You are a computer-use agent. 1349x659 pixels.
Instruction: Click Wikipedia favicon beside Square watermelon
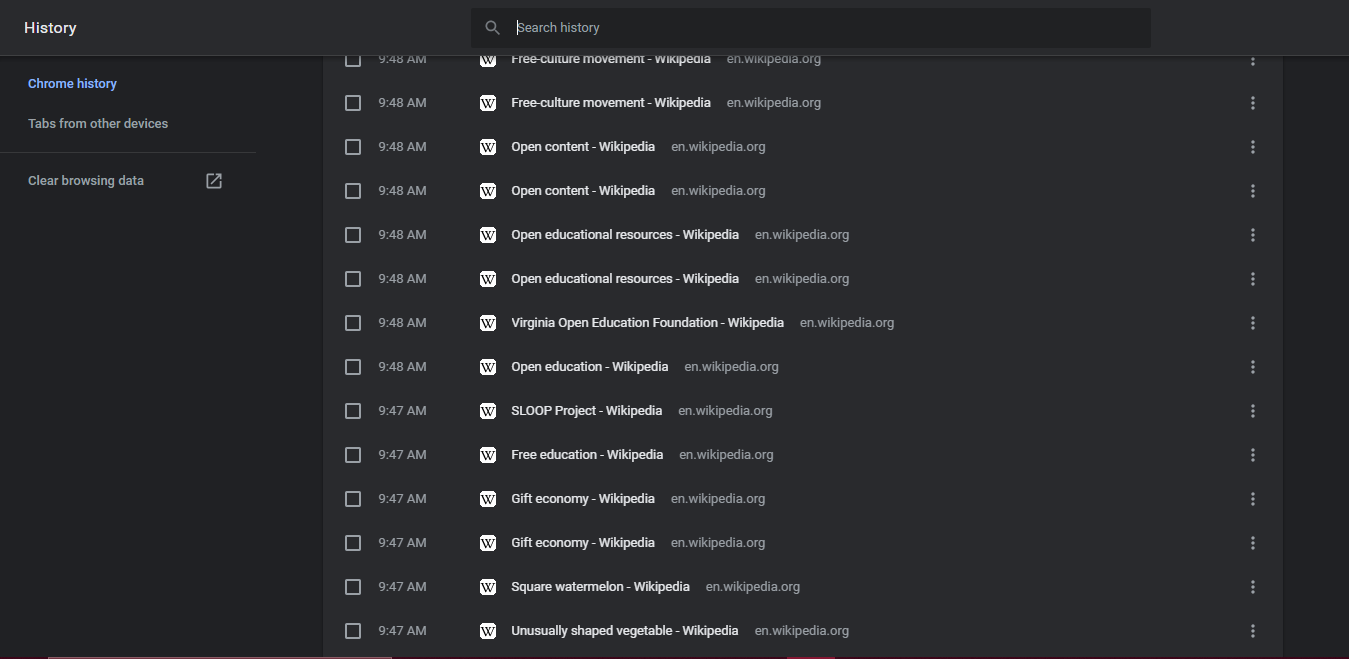click(488, 587)
